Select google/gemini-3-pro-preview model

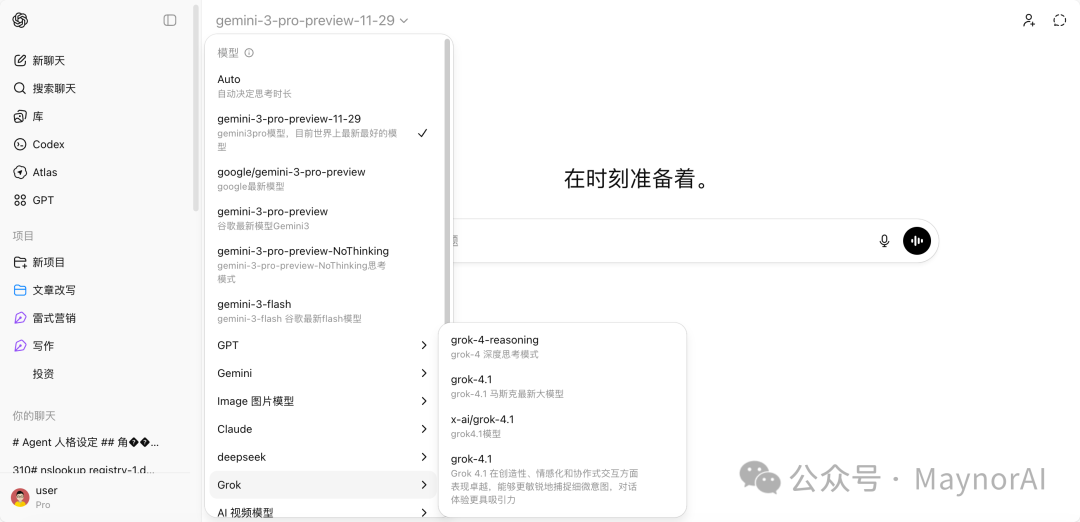[322, 178]
